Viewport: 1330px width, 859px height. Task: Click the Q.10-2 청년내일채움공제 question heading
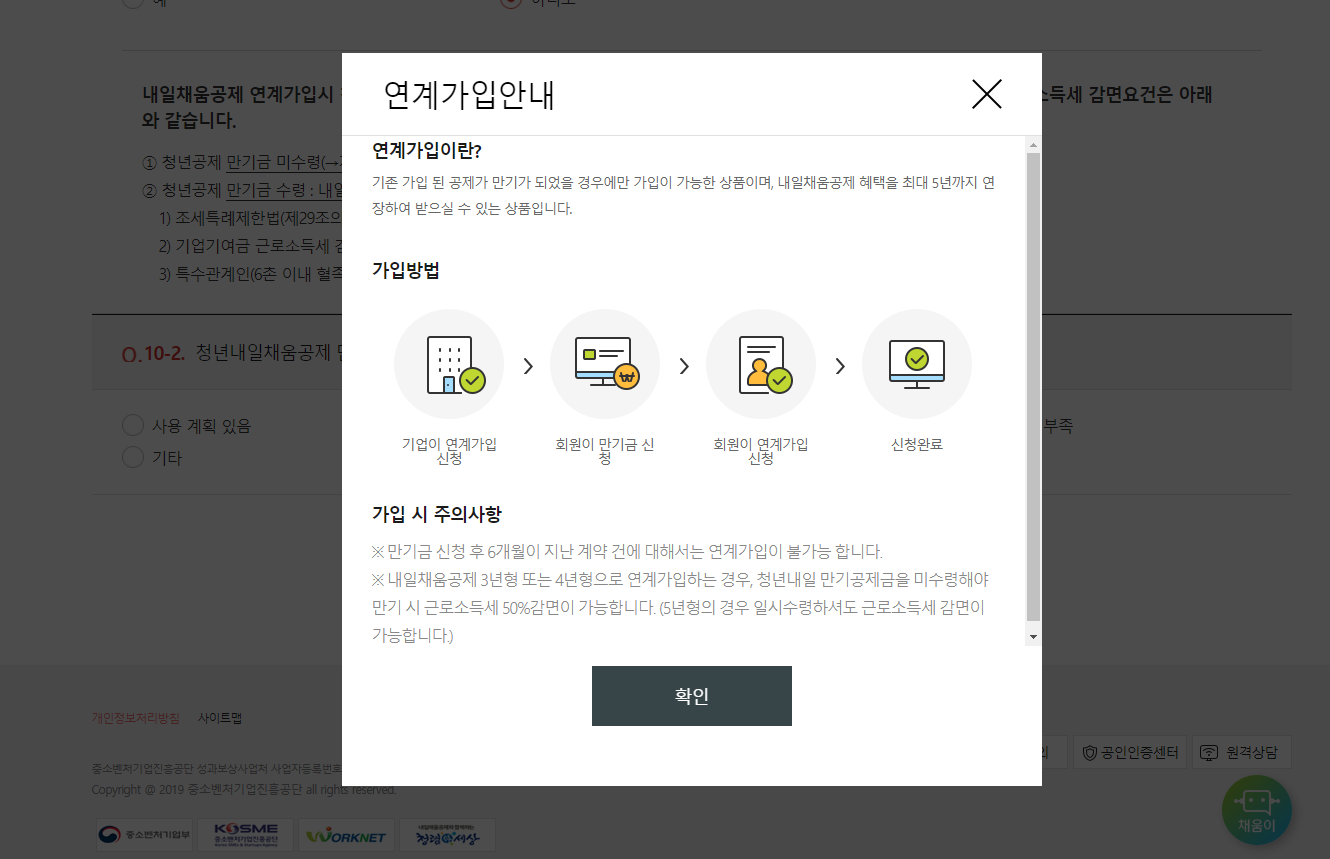[x=232, y=353]
